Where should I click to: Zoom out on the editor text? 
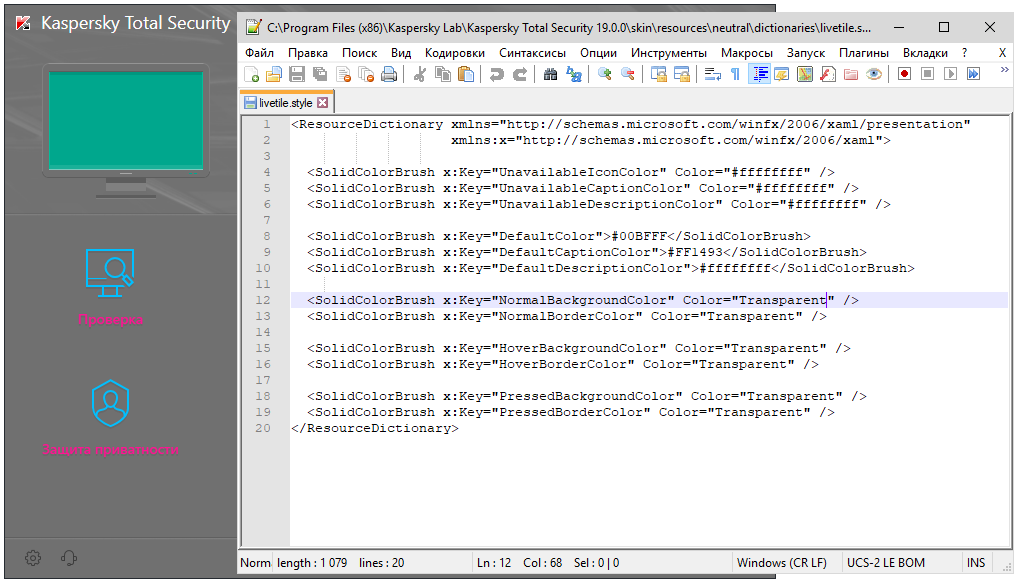pos(628,74)
